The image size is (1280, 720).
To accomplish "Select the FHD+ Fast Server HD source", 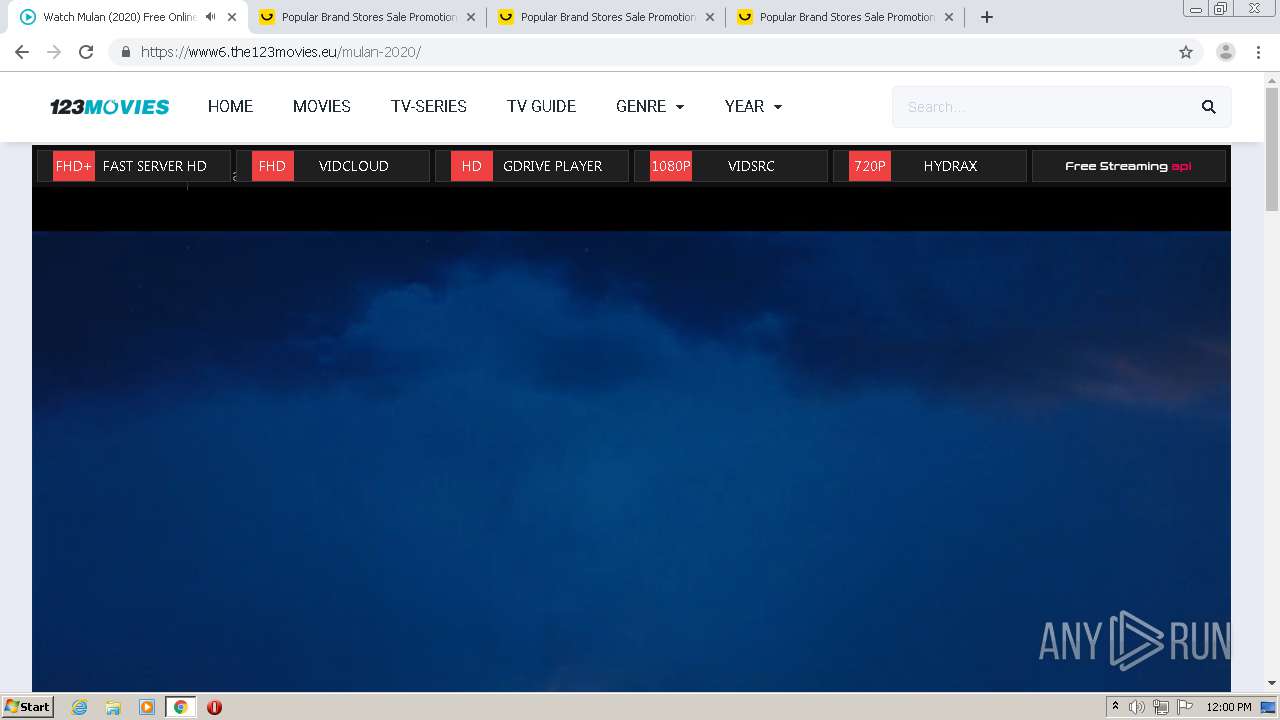I will click(x=134, y=166).
